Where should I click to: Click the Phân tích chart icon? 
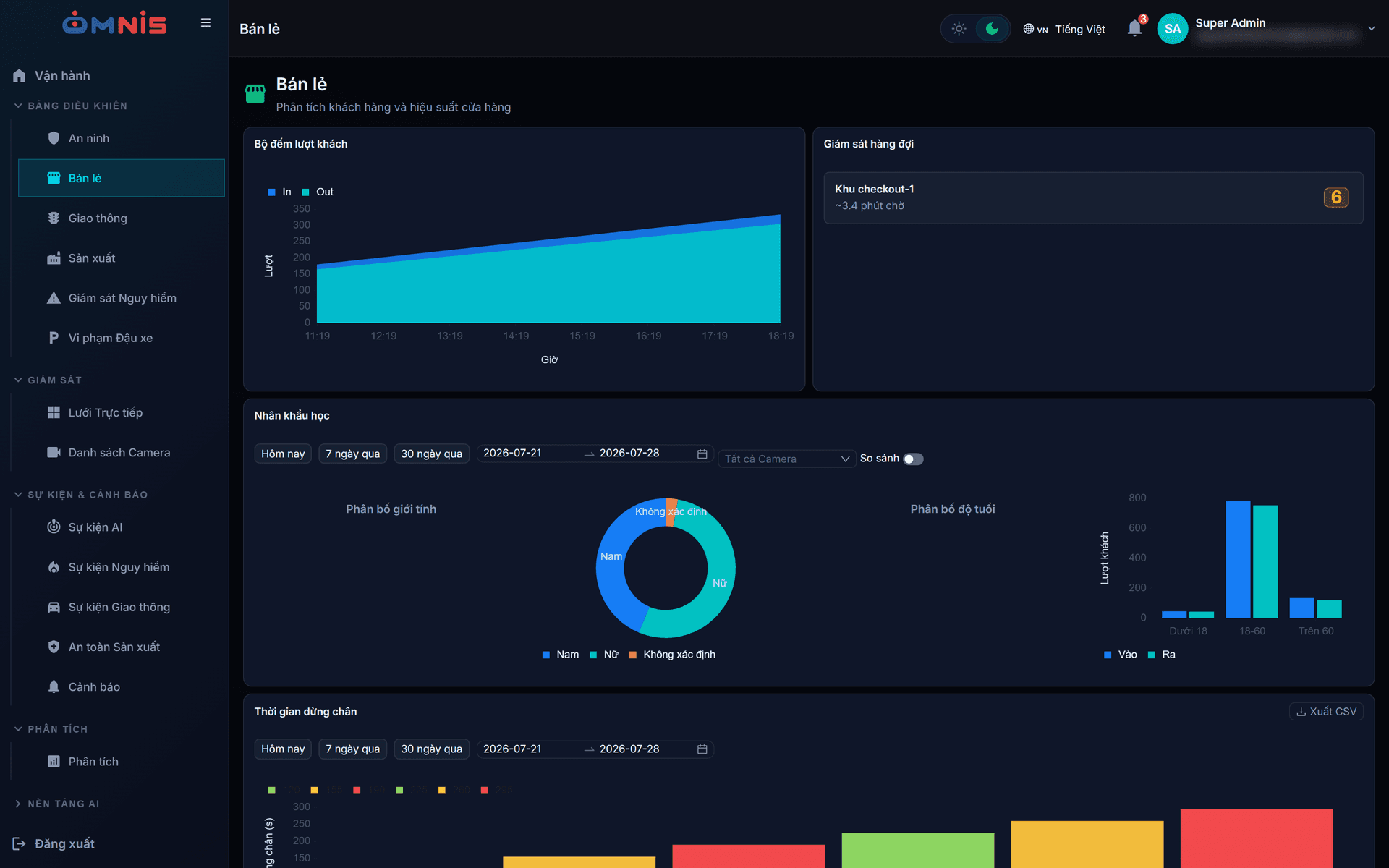click(54, 761)
